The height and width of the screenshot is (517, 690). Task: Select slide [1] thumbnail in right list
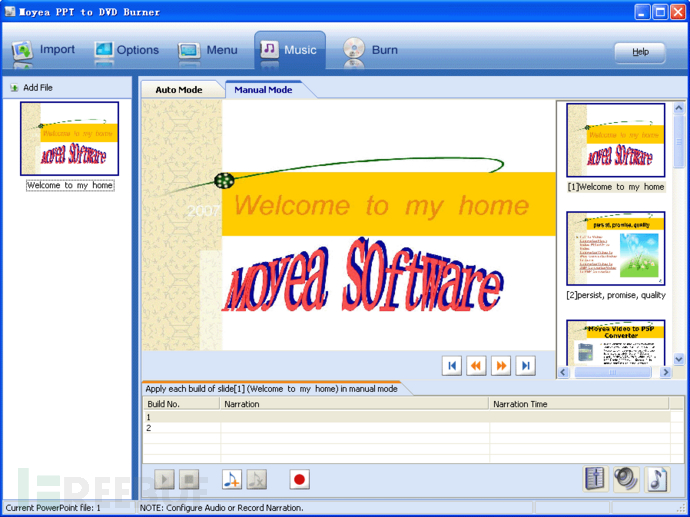coord(615,140)
